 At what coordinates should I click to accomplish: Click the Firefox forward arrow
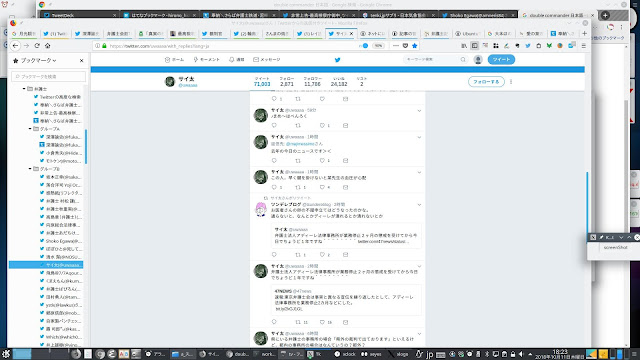click(26, 46)
